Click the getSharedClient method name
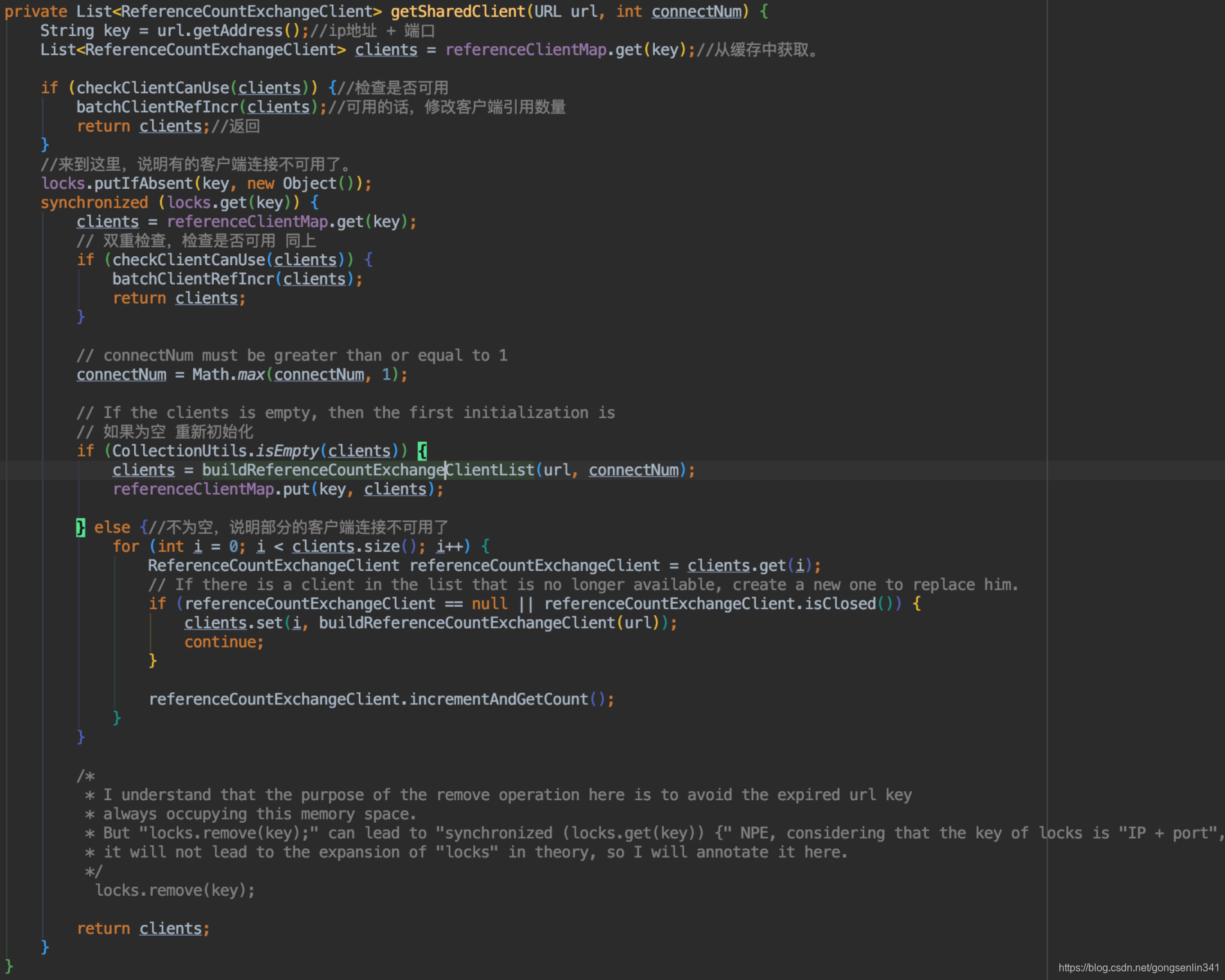Viewport: 1225px width, 980px height. tap(458, 12)
